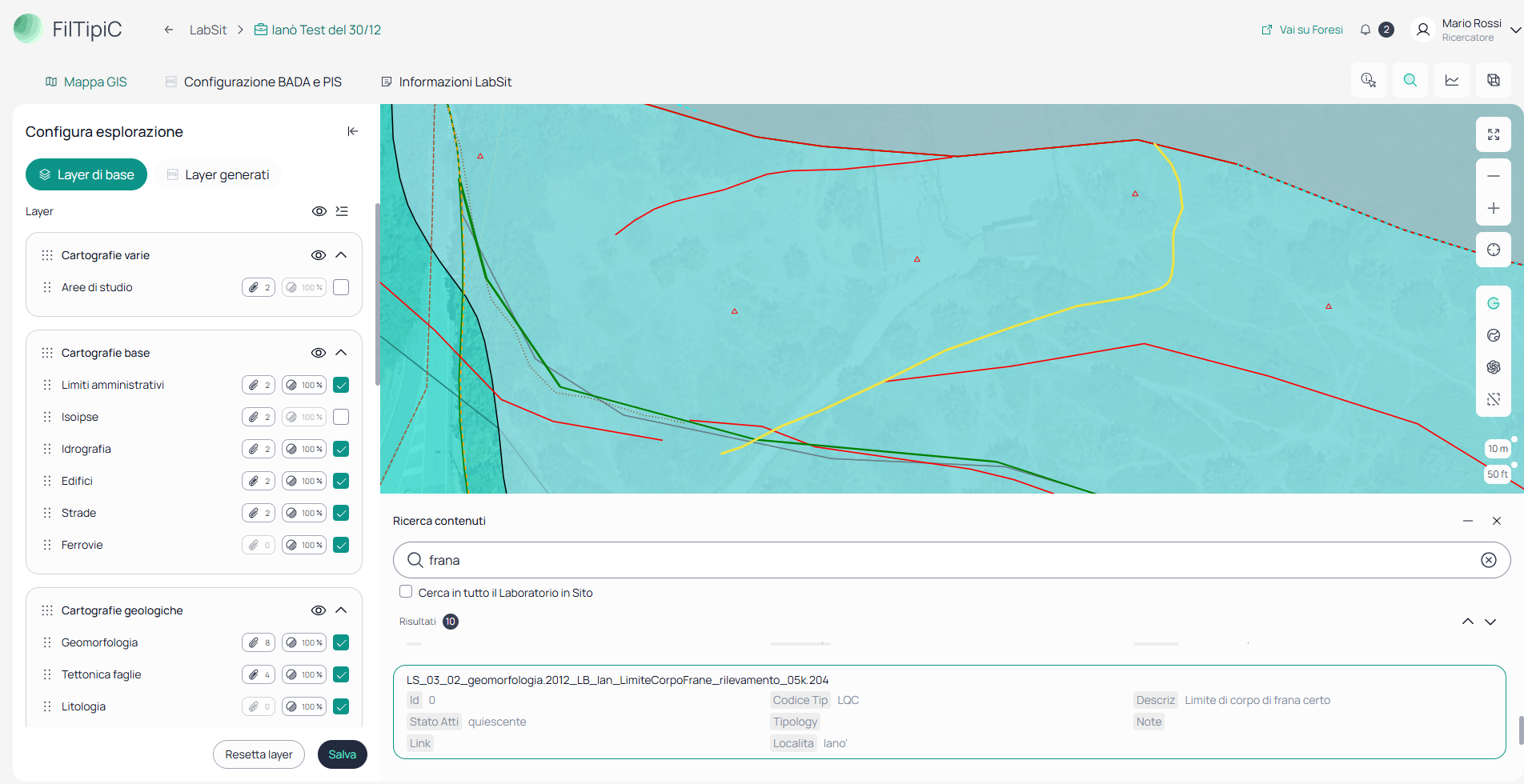Select the no-basemap dashed square icon
The image size is (1524, 784).
coord(1494,399)
